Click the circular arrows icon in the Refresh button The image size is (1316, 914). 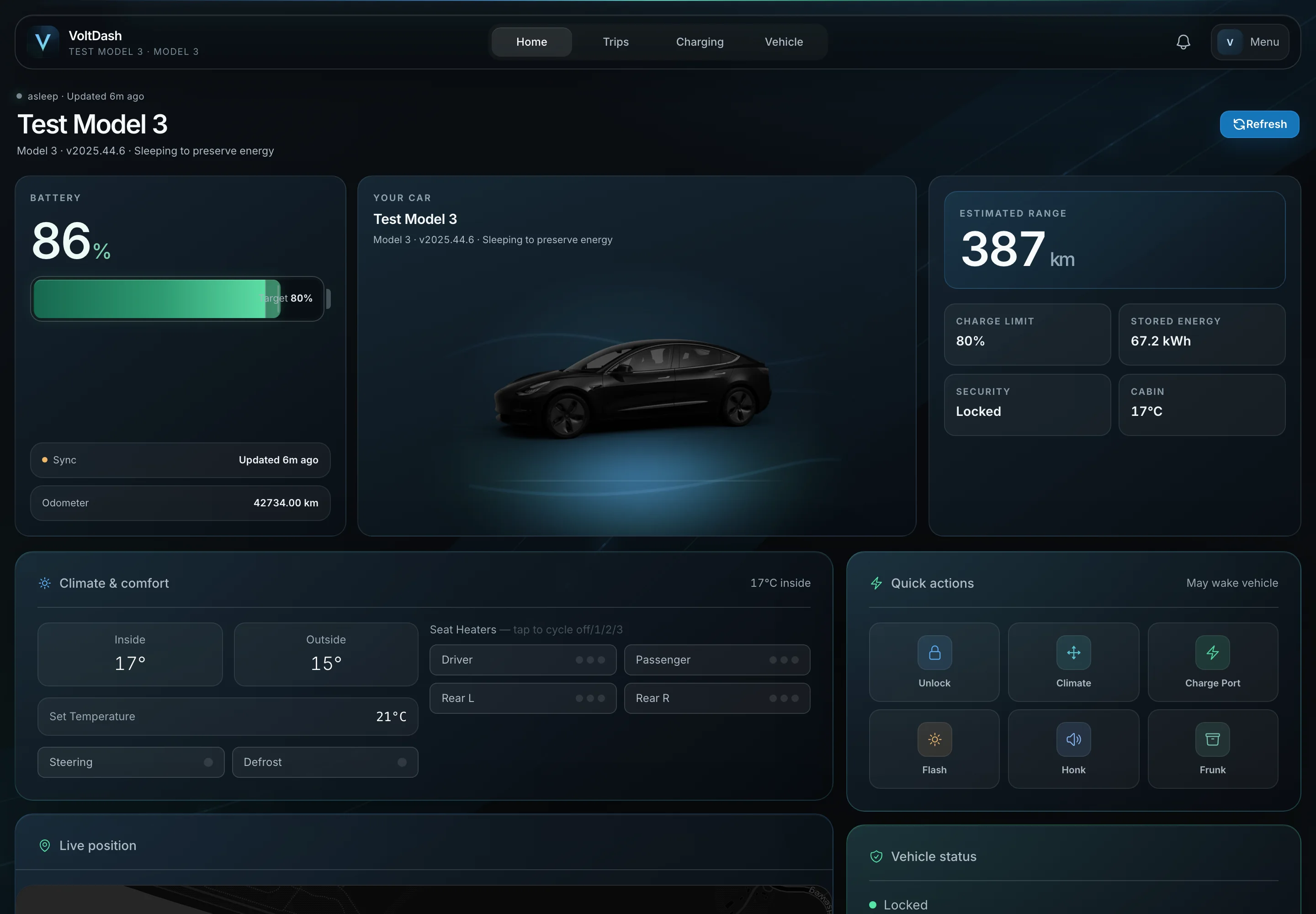pyautogui.click(x=1239, y=124)
